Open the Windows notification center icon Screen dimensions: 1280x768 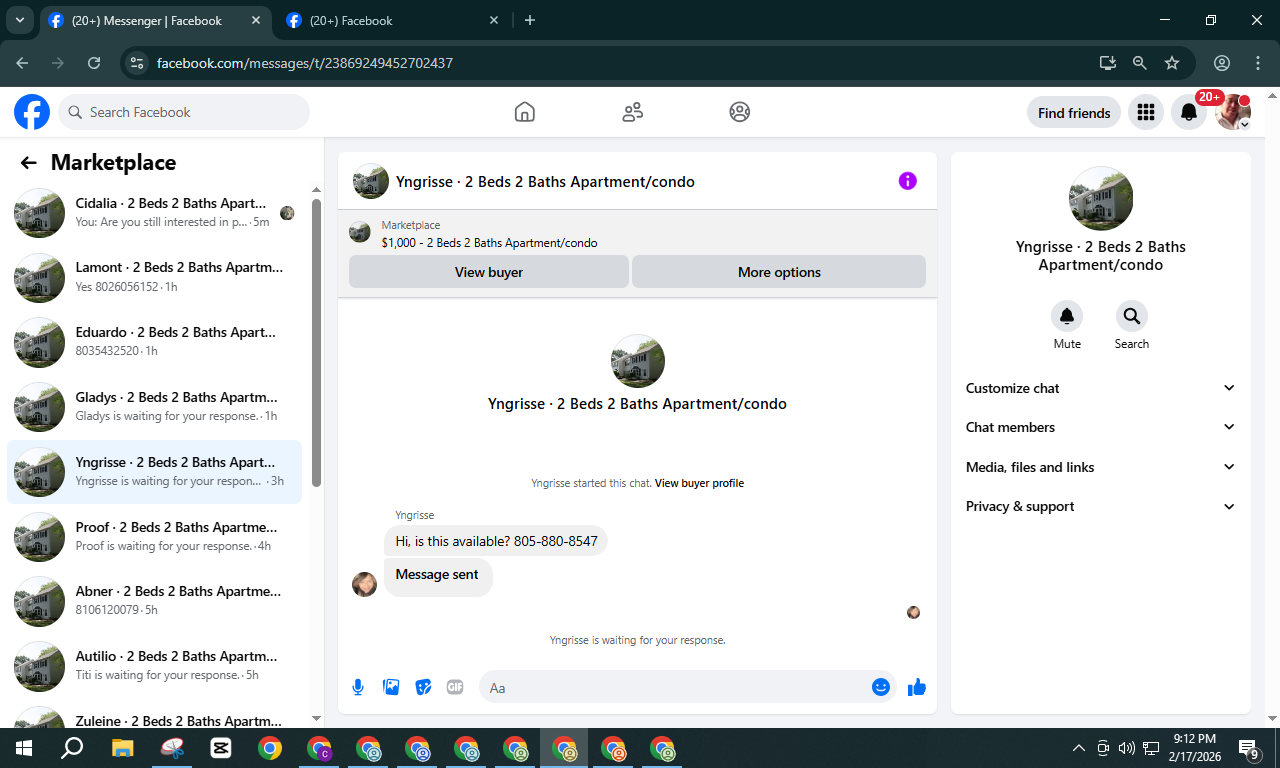(x=1249, y=748)
